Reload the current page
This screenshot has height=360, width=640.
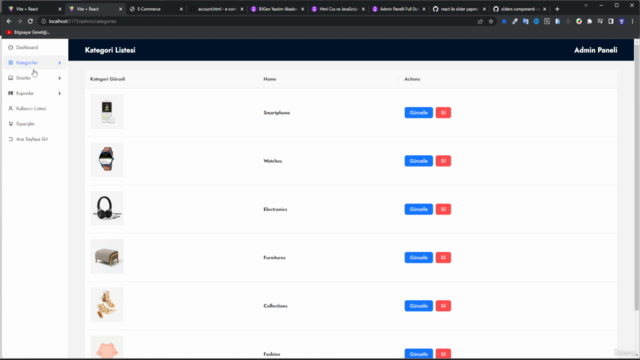[30, 21]
